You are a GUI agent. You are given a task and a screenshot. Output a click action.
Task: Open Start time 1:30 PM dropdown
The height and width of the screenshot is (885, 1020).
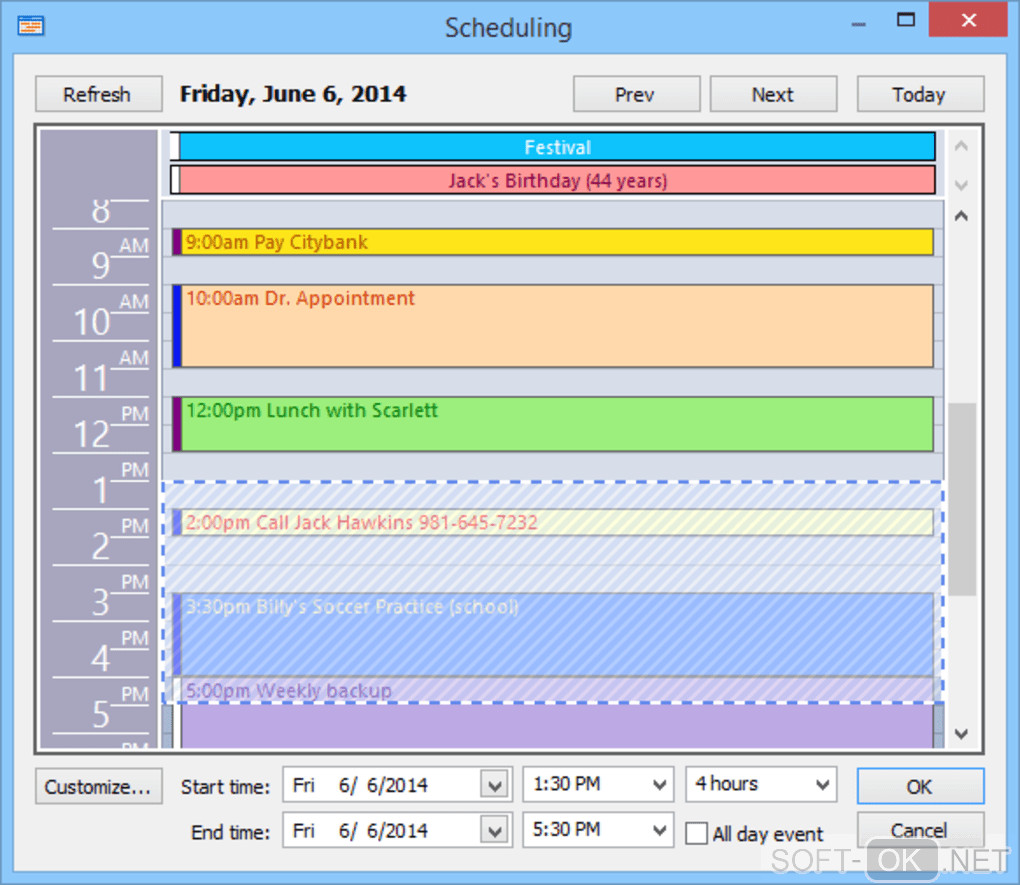click(660, 785)
